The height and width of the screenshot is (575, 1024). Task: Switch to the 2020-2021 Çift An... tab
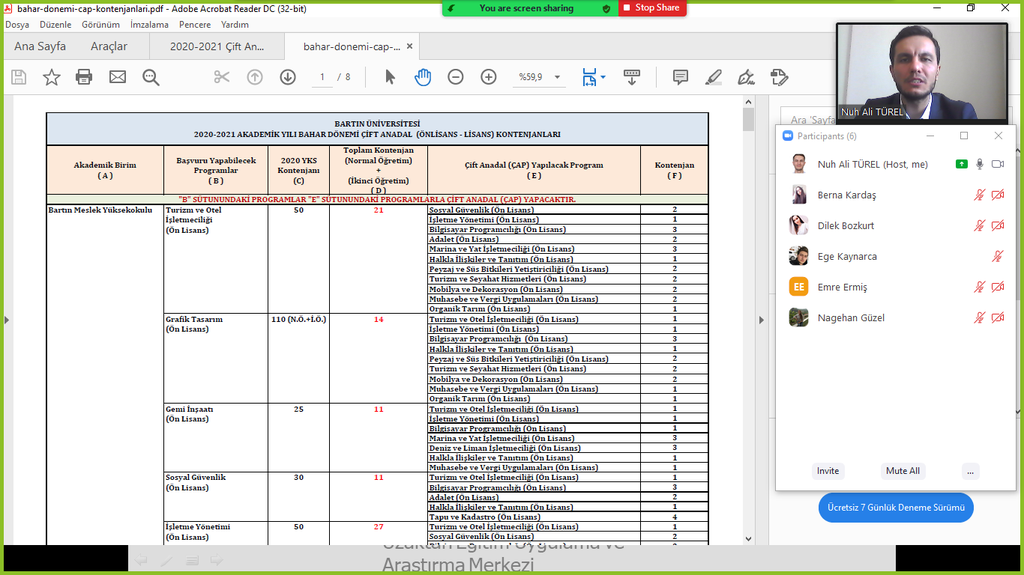(x=216, y=46)
